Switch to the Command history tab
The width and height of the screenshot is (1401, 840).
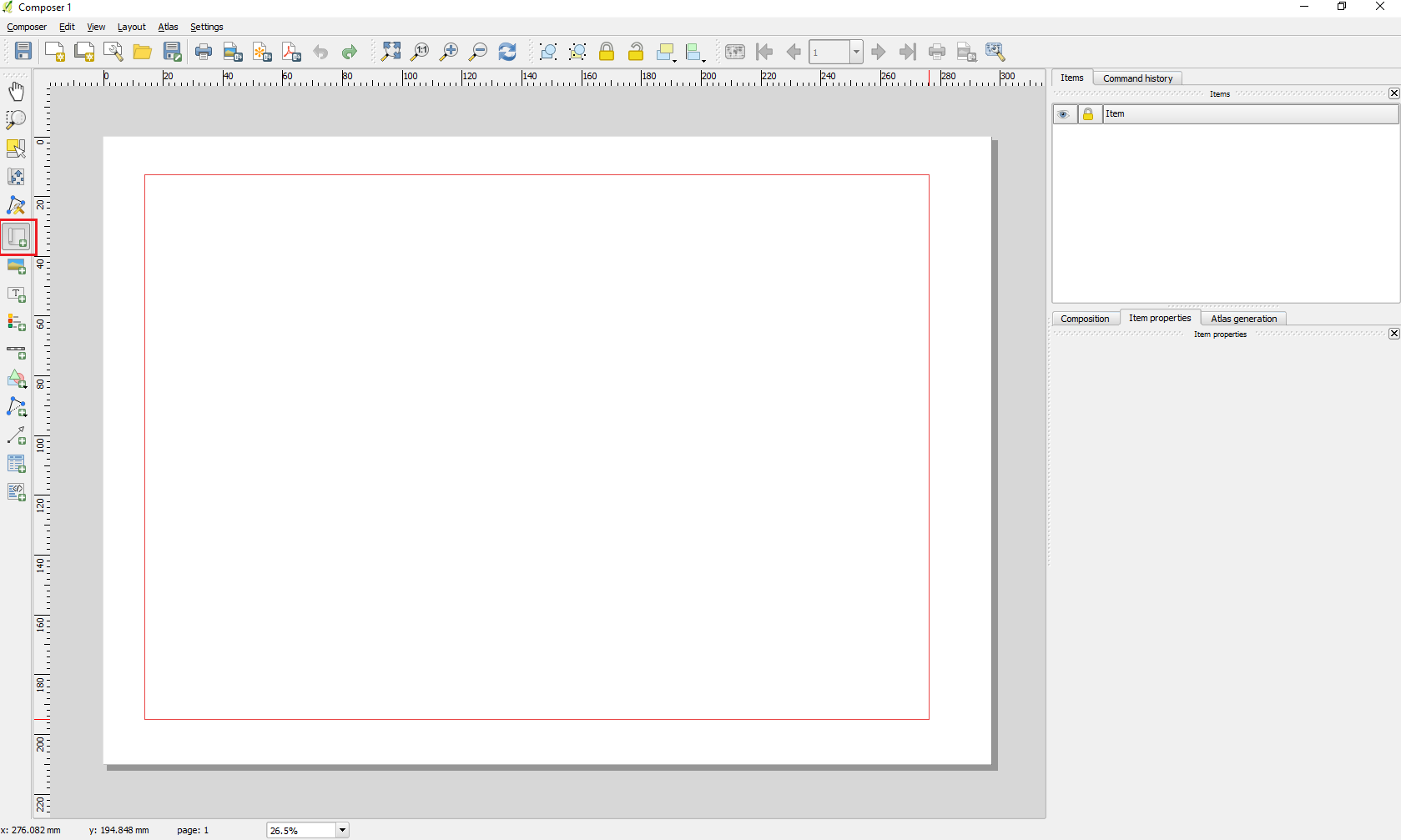coord(1137,78)
